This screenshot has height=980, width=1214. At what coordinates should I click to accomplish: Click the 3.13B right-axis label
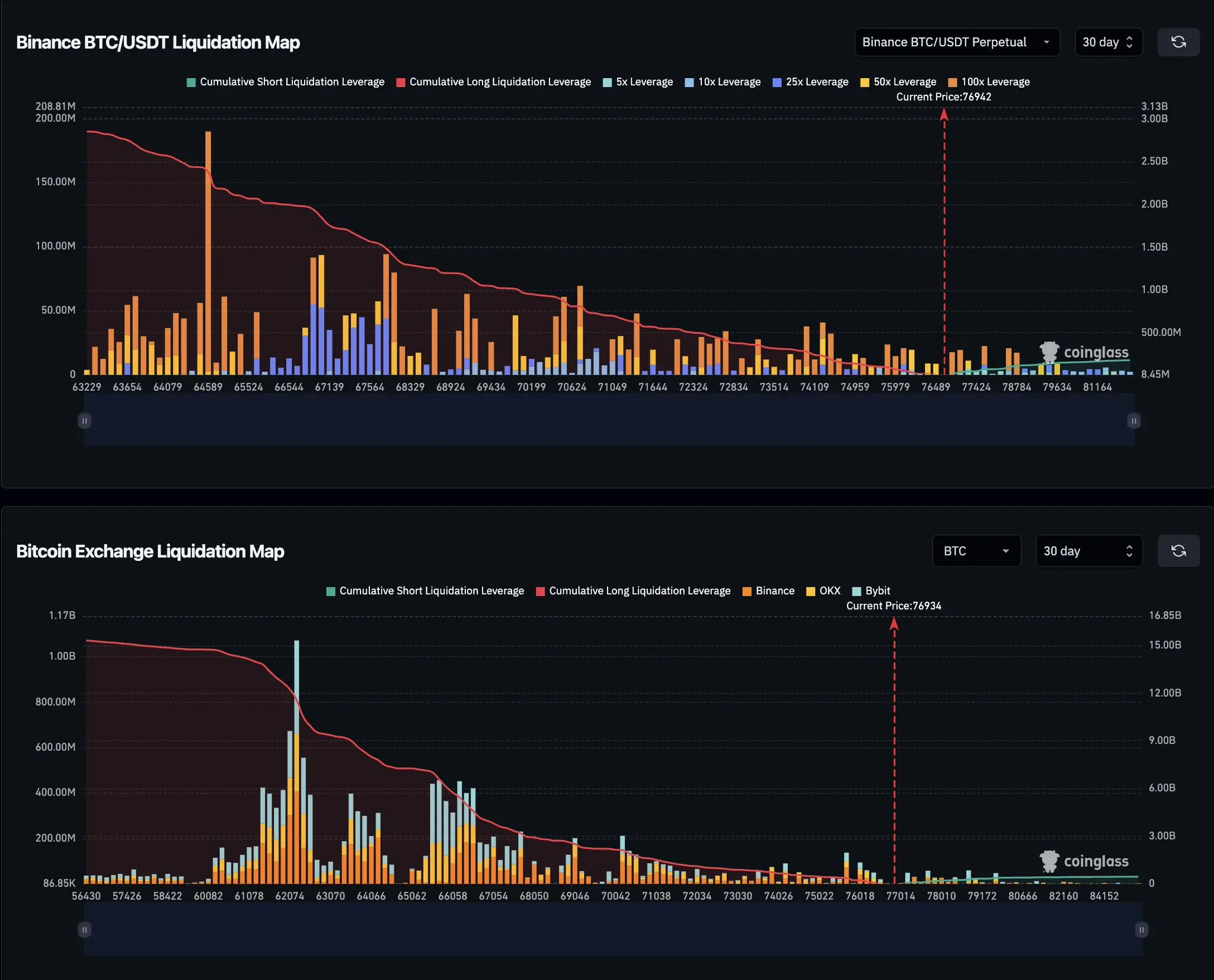(x=1154, y=106)
